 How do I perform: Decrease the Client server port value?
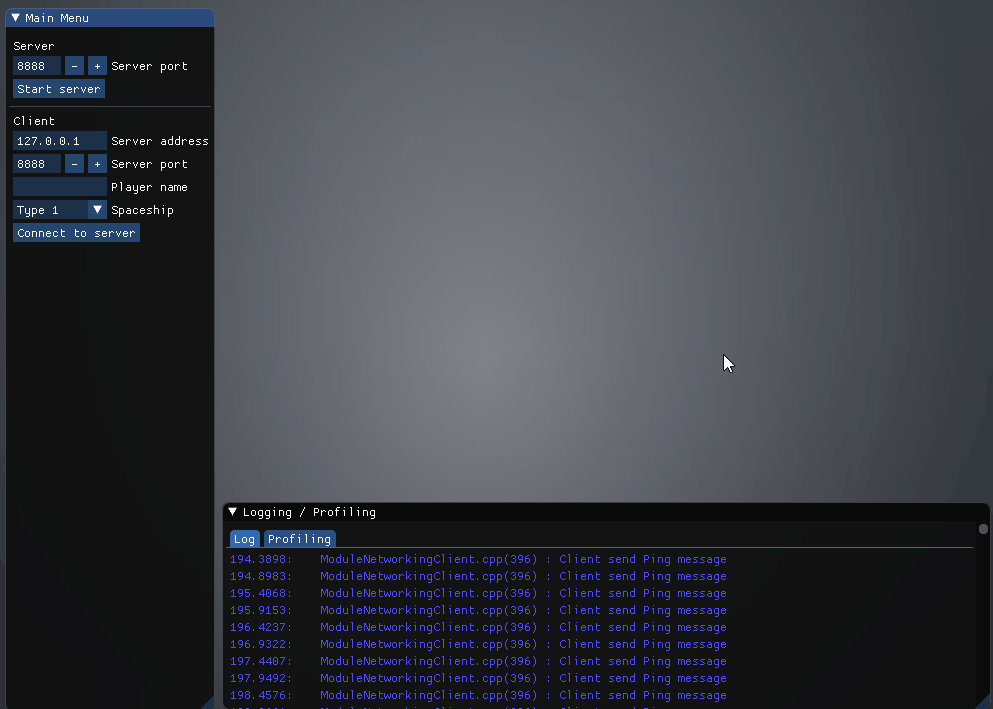[75, 164]
